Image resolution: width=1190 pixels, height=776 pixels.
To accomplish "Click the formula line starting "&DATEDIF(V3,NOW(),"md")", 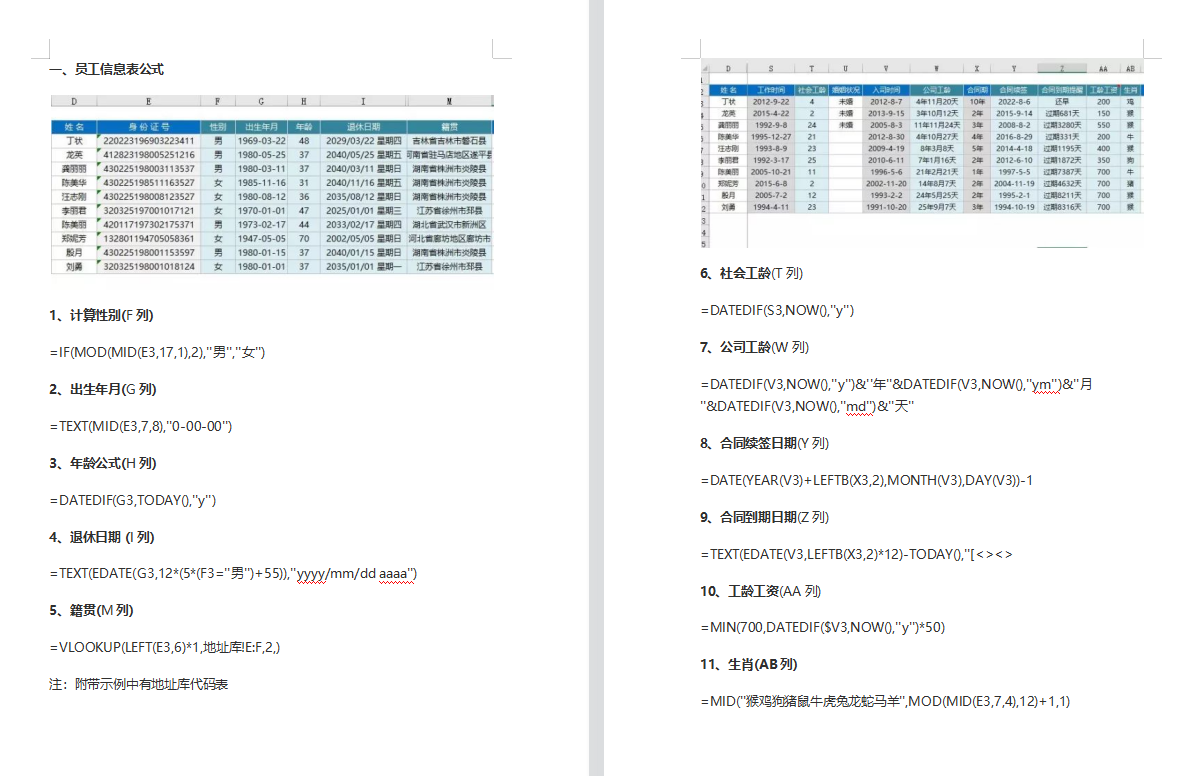I will (x=807, y=406).
